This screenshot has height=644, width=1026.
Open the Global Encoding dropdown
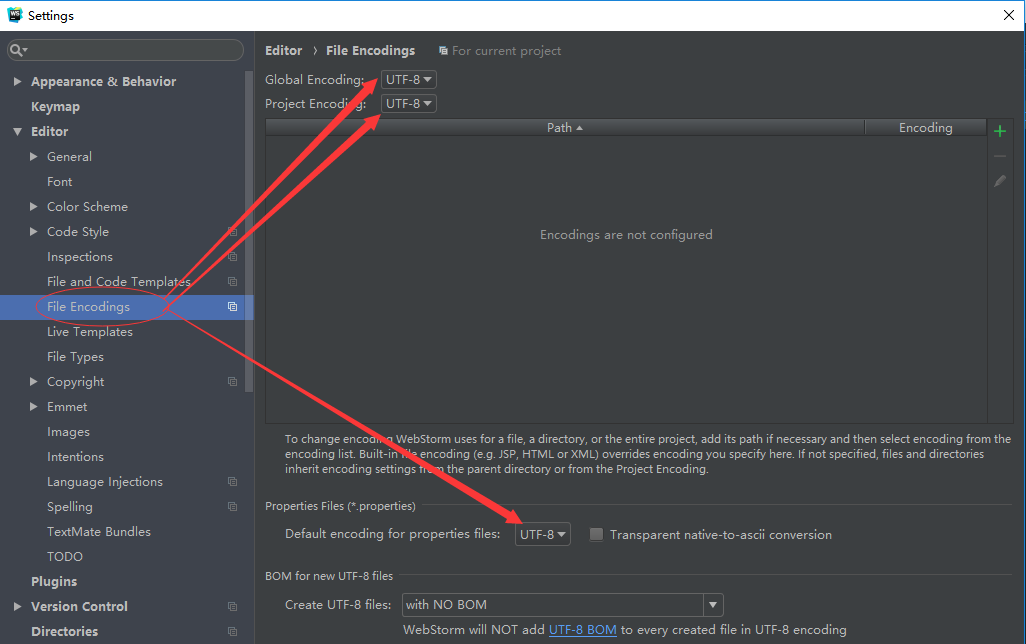(408, 79)
